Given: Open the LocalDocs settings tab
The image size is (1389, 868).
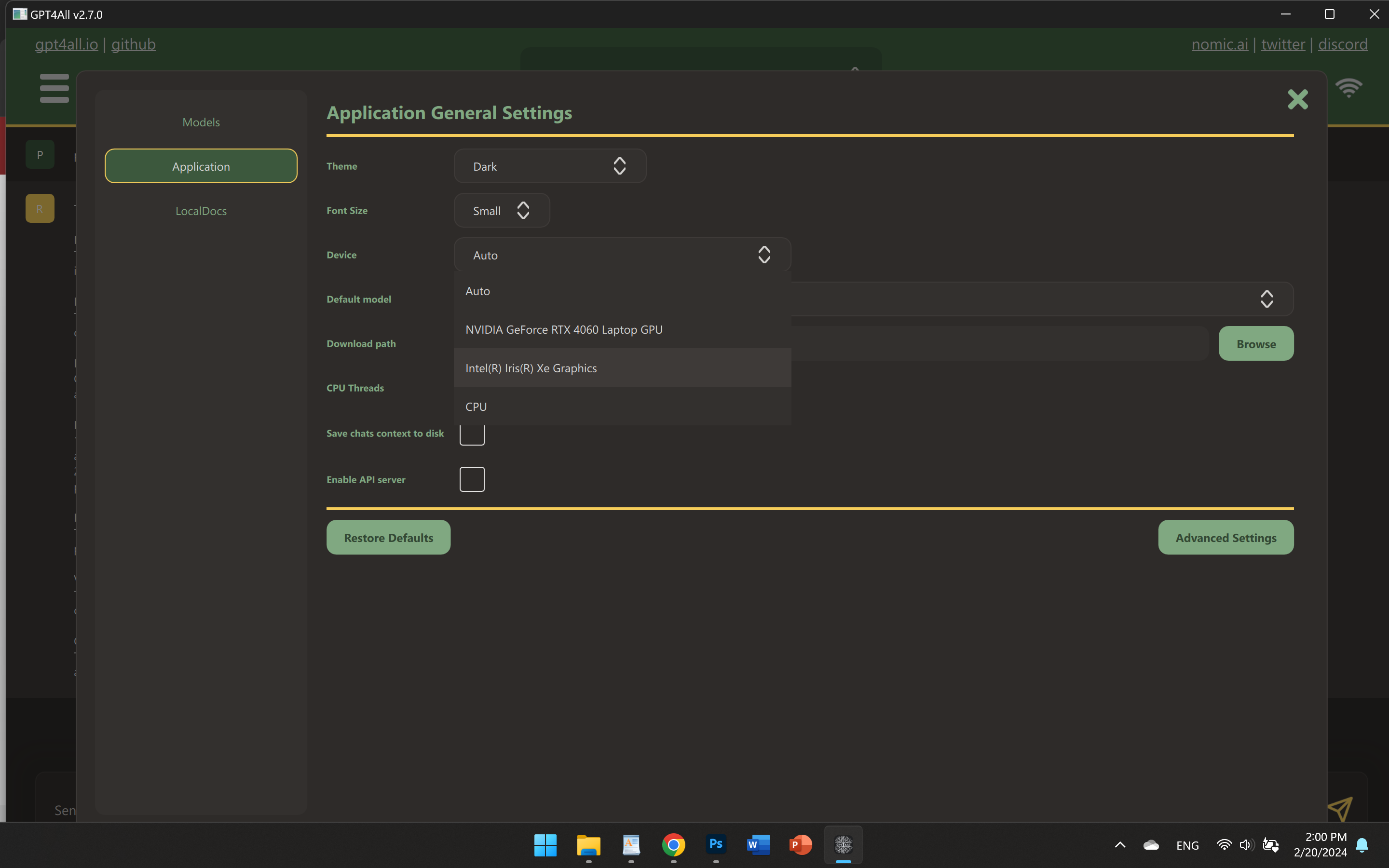Looking at the screenshot, I should tap(201, 210).
